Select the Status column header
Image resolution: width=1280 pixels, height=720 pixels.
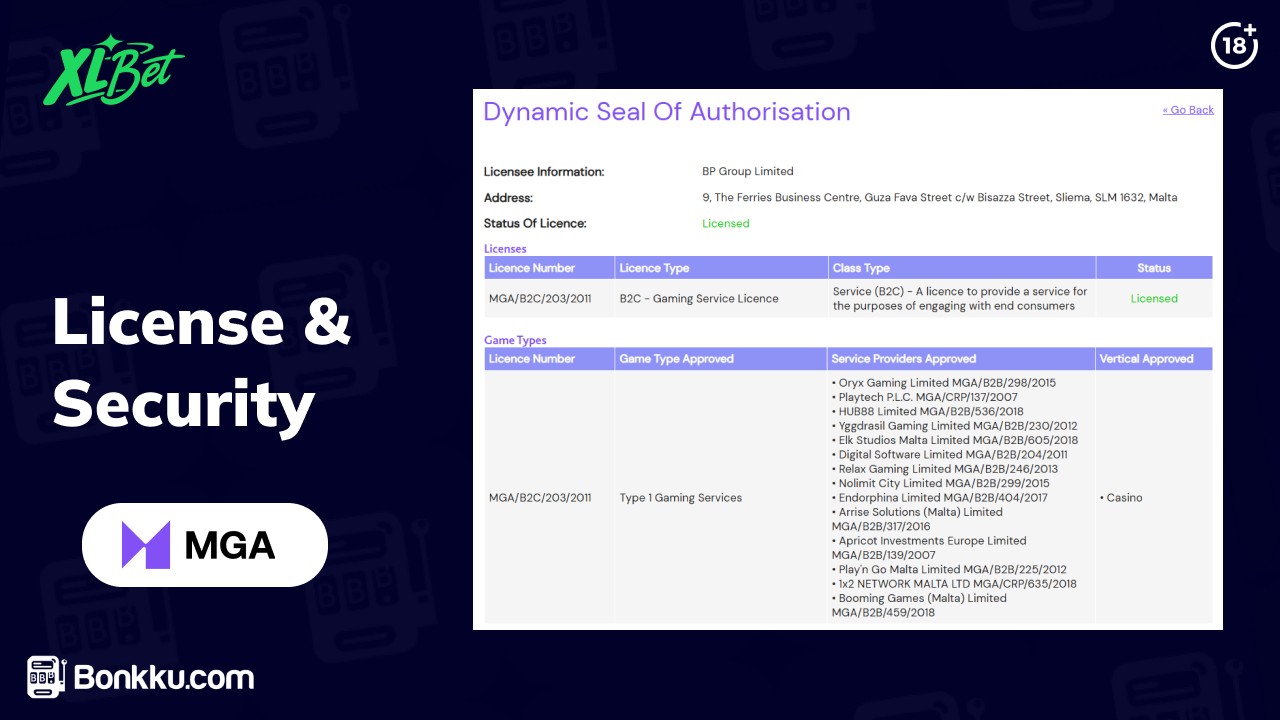[x=1154, y=268]
